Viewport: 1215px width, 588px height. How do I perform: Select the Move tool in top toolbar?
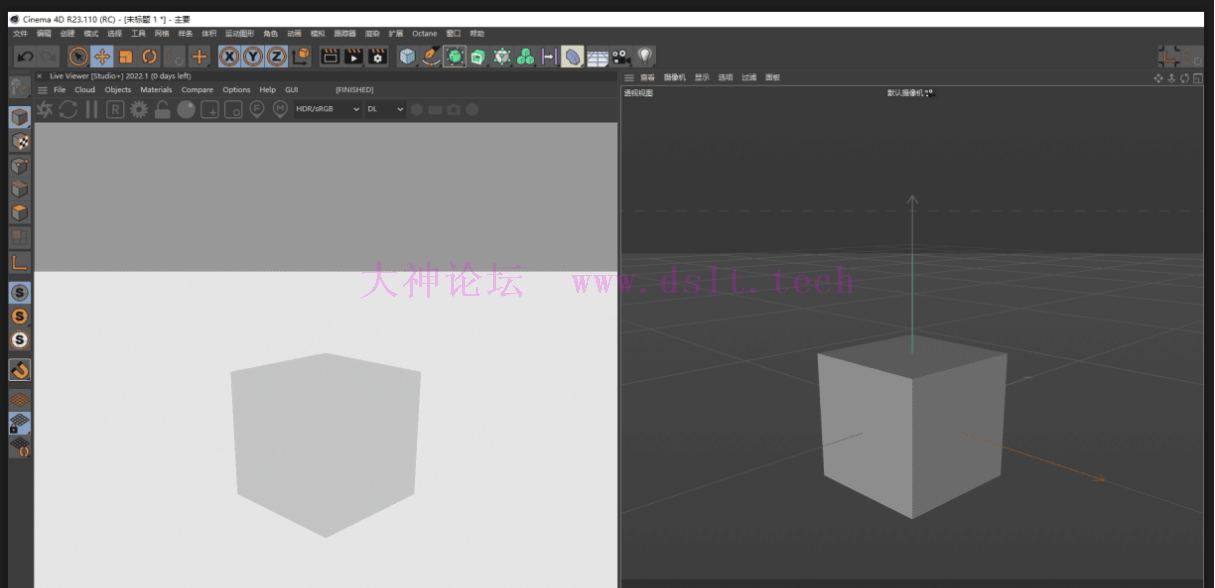tap(102, 57)
